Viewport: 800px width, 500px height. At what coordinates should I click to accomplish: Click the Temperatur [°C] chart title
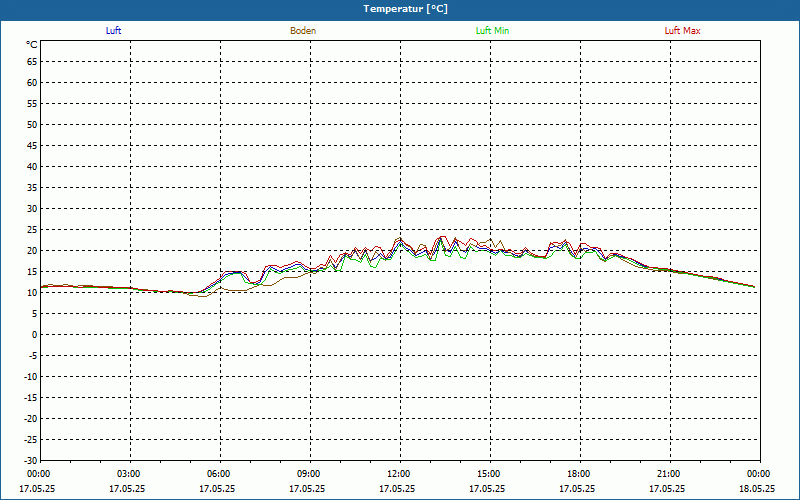point(406,9)
